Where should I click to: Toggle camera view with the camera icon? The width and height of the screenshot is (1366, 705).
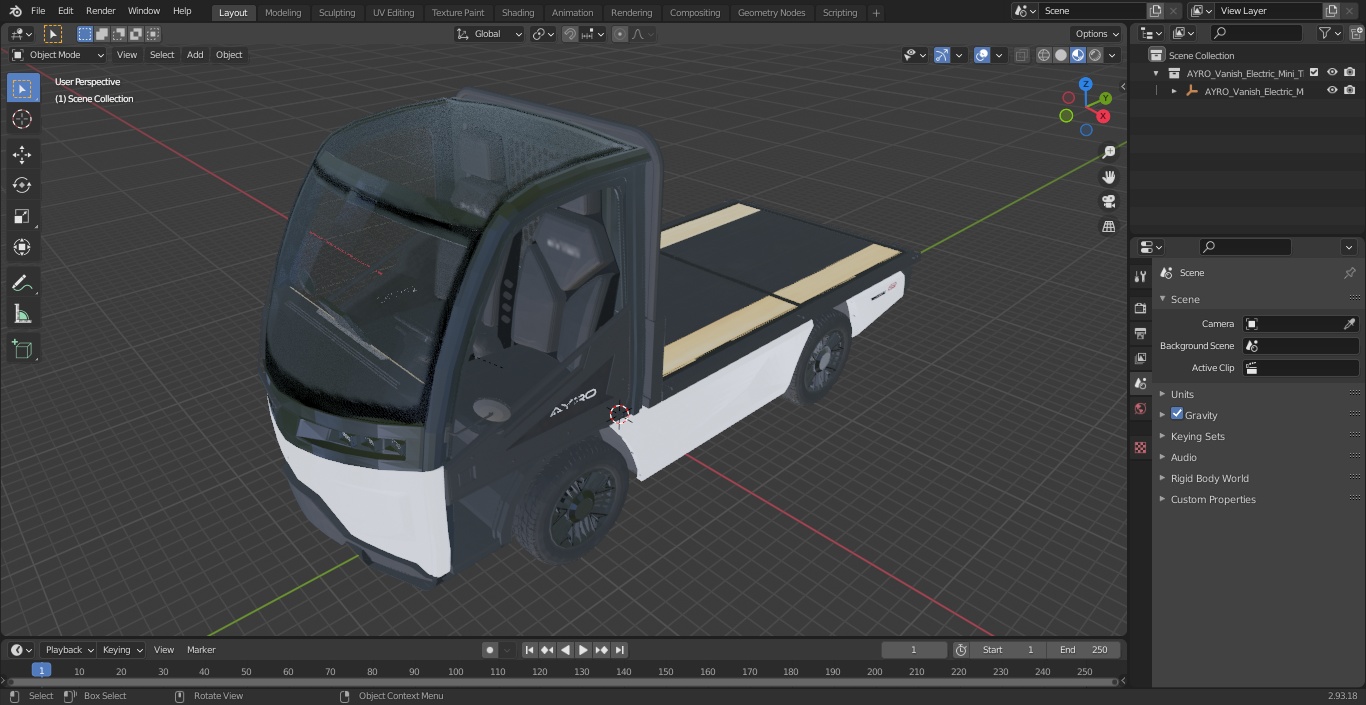[1109, 202]
